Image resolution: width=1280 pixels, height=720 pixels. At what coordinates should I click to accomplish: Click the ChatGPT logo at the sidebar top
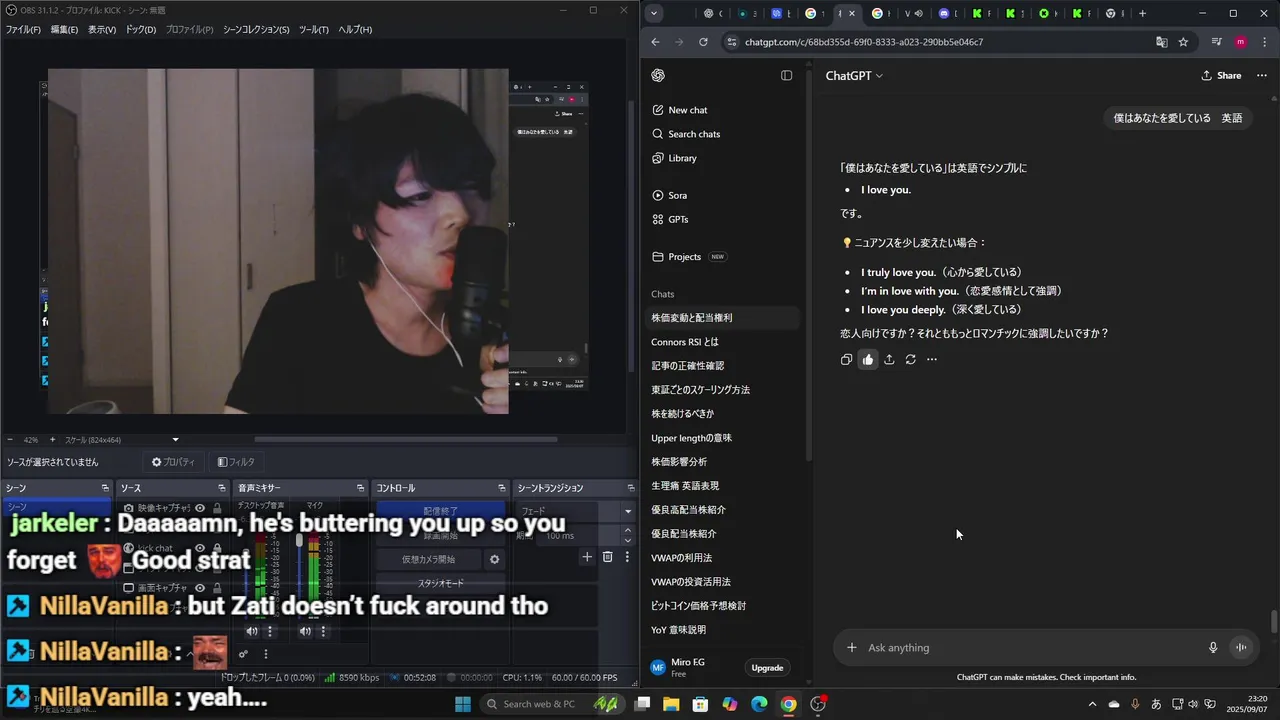[658, 76]
